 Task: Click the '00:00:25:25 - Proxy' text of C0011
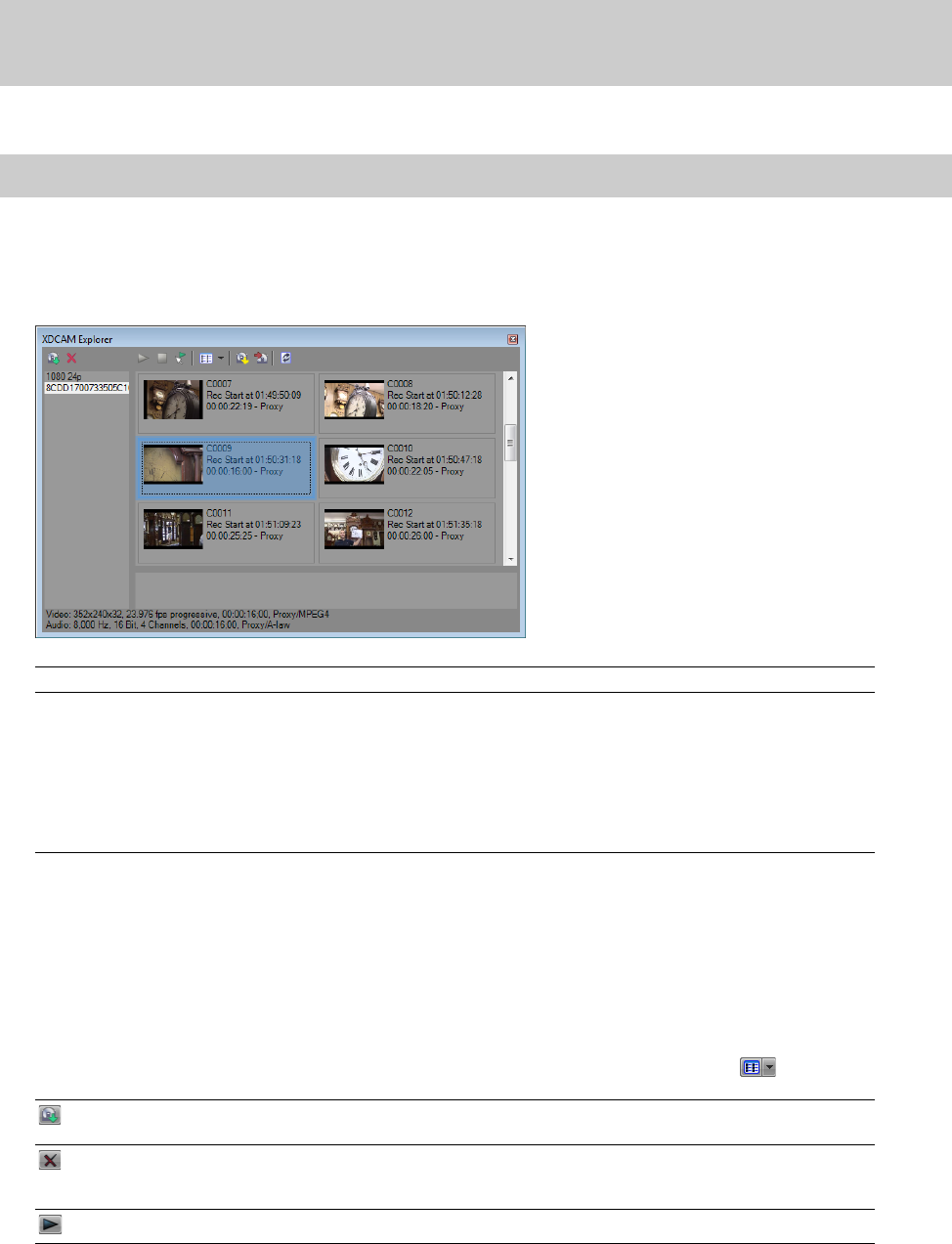tap(244, 536)
